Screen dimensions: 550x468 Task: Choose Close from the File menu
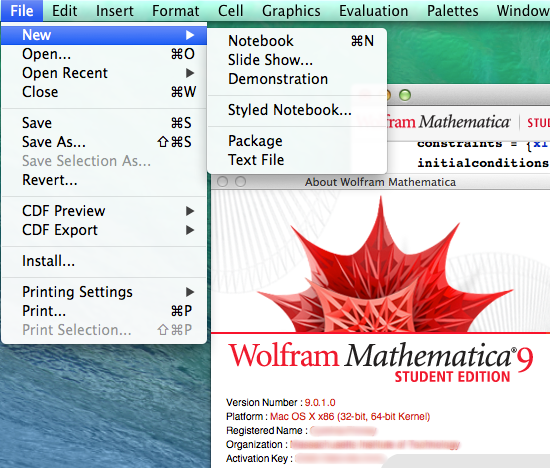click(x=104, y=92)
